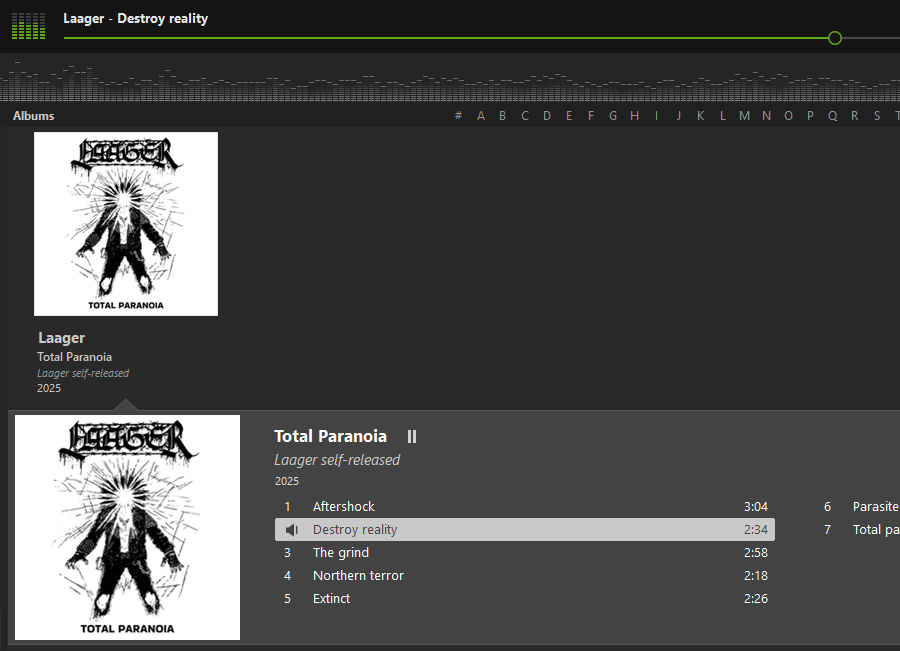Screen dimensions: 900x651
Task: Click the spectrum visualizer strip
Action: click(450, 82)
